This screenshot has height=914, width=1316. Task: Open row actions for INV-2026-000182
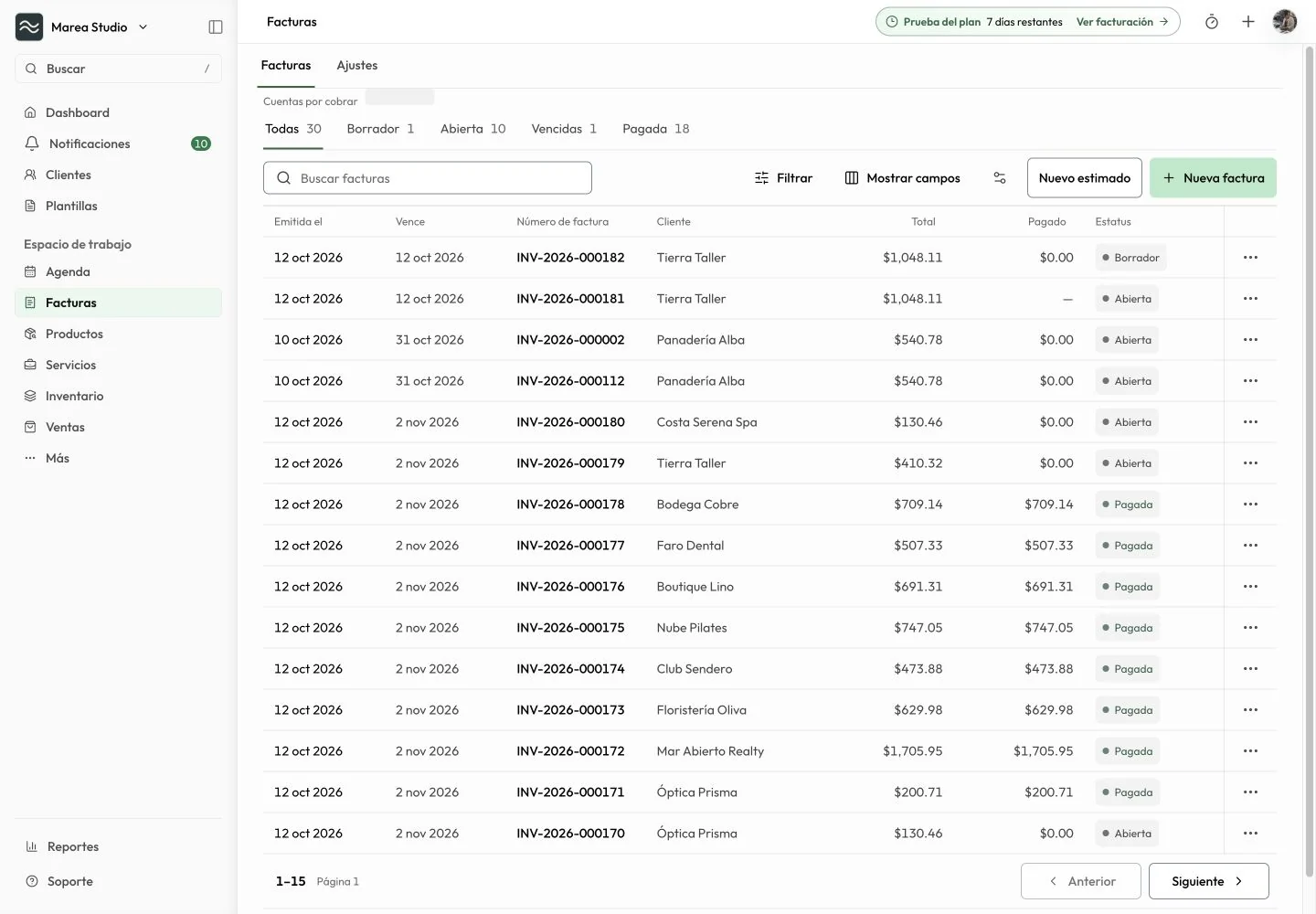(1250, 258)
